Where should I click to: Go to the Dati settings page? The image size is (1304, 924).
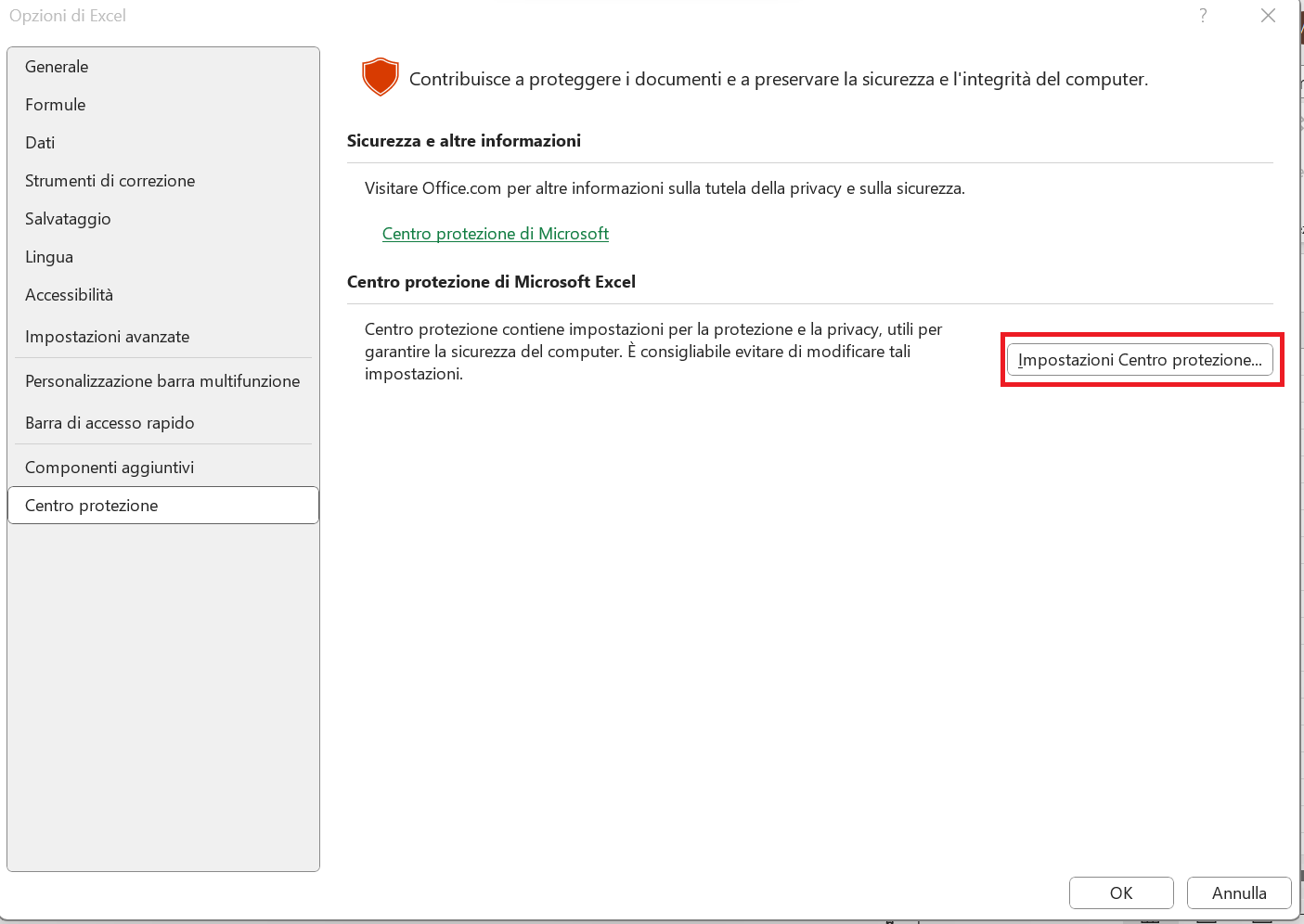pos(162,143)
